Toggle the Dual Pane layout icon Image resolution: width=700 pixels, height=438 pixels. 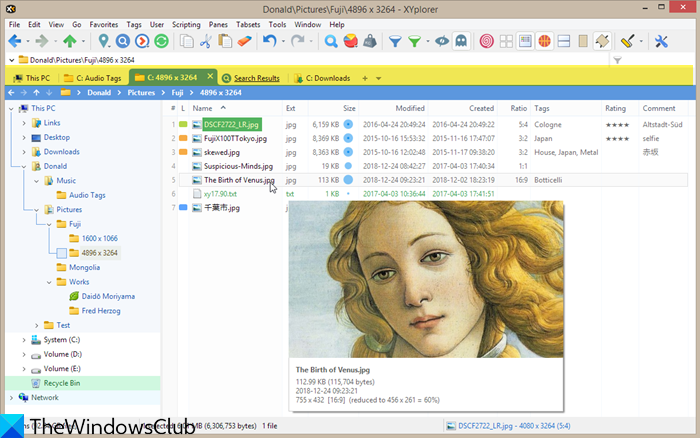pos(565,42)
